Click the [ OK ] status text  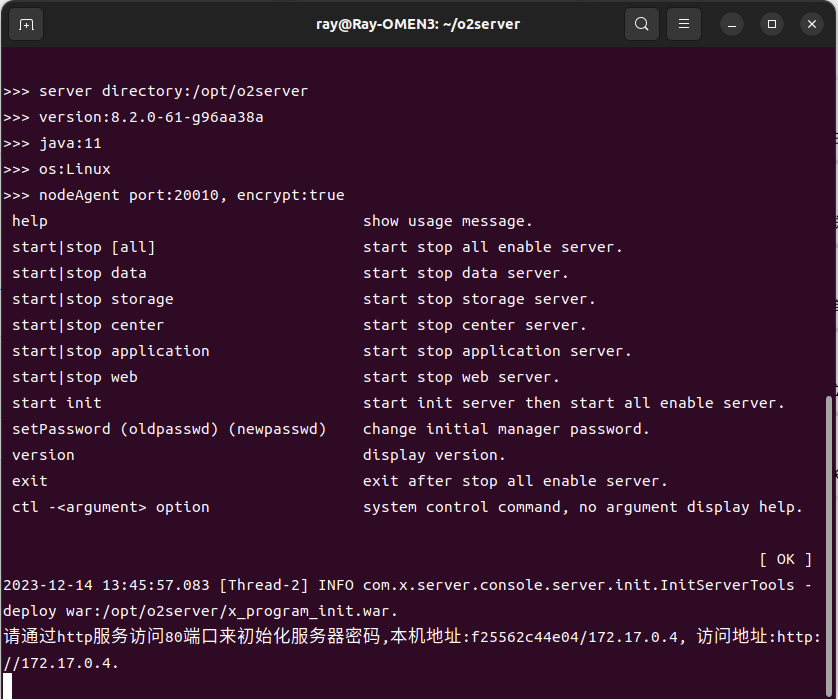785,559
